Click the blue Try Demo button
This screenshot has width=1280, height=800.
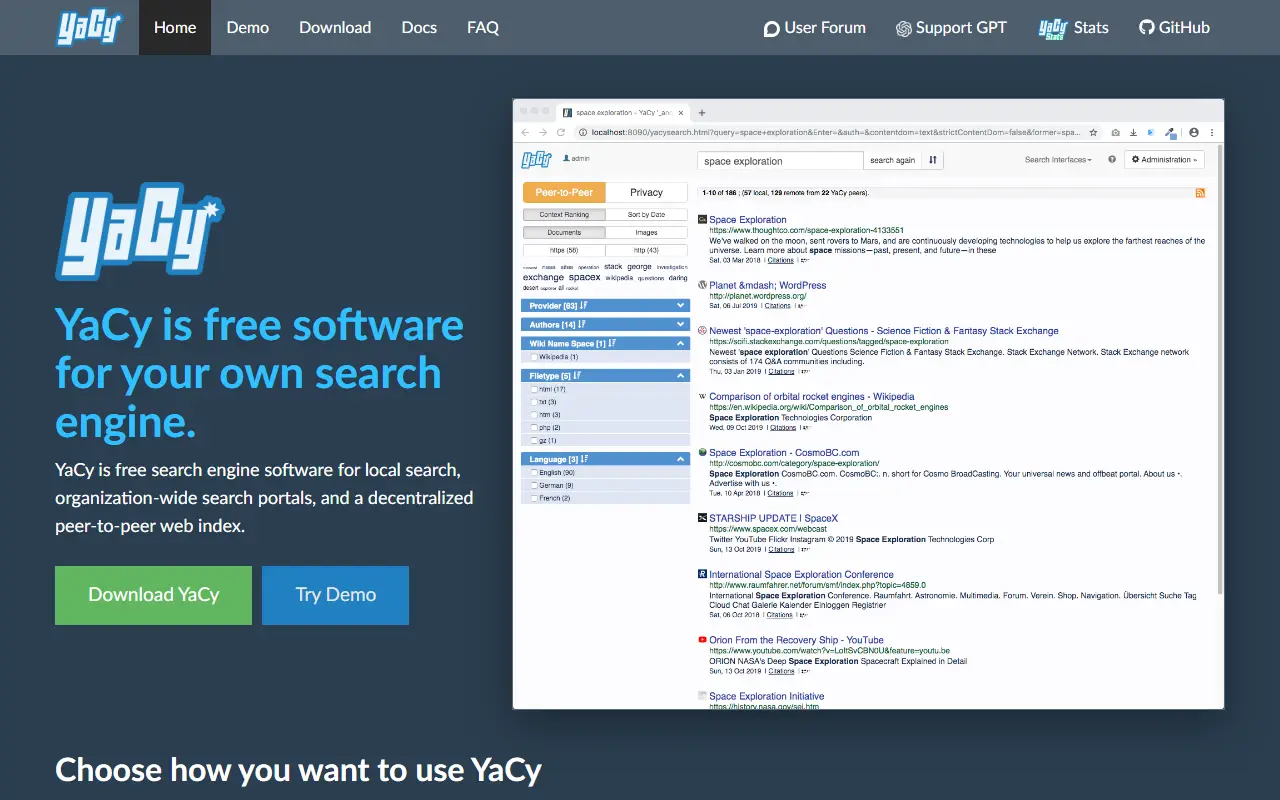coord(335,595)
